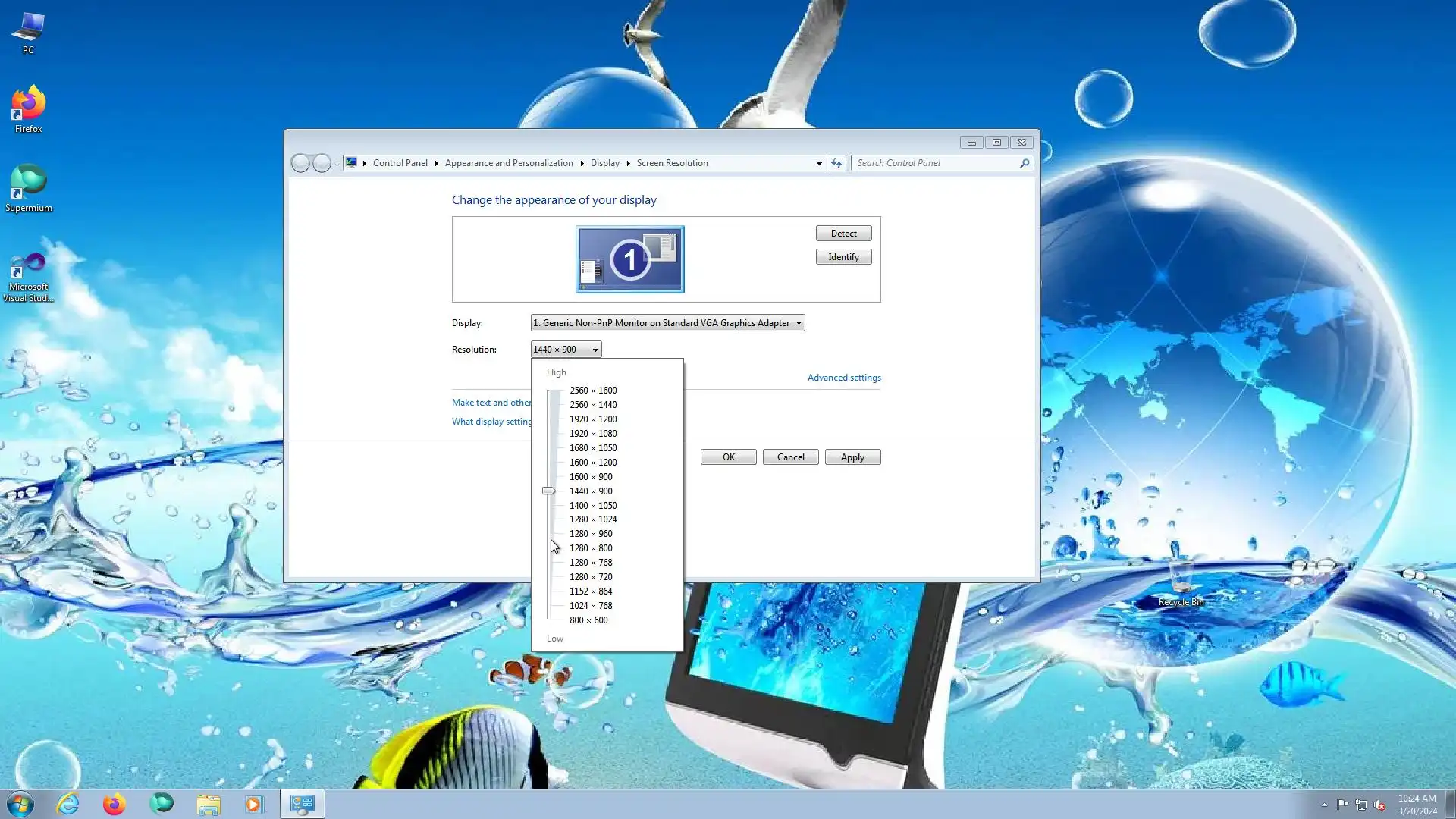Screen dimensions: 1456x819
Task: Open the Windows Start orb
Action: [x=20, y=804]
